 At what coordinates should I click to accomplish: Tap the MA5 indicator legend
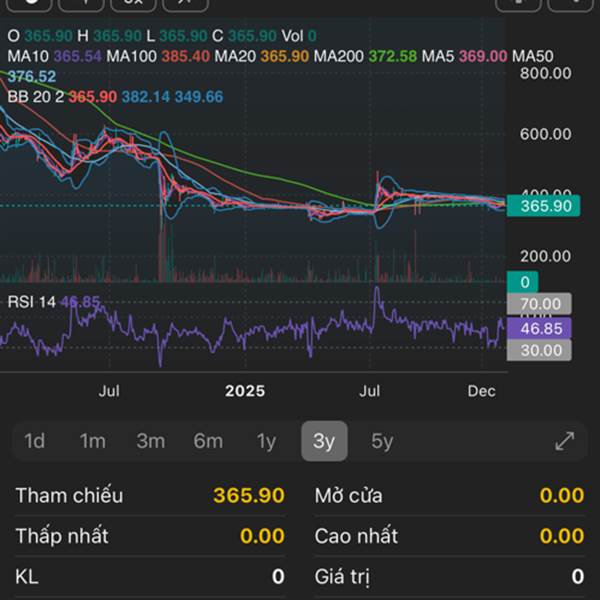[x=437, y=56]
